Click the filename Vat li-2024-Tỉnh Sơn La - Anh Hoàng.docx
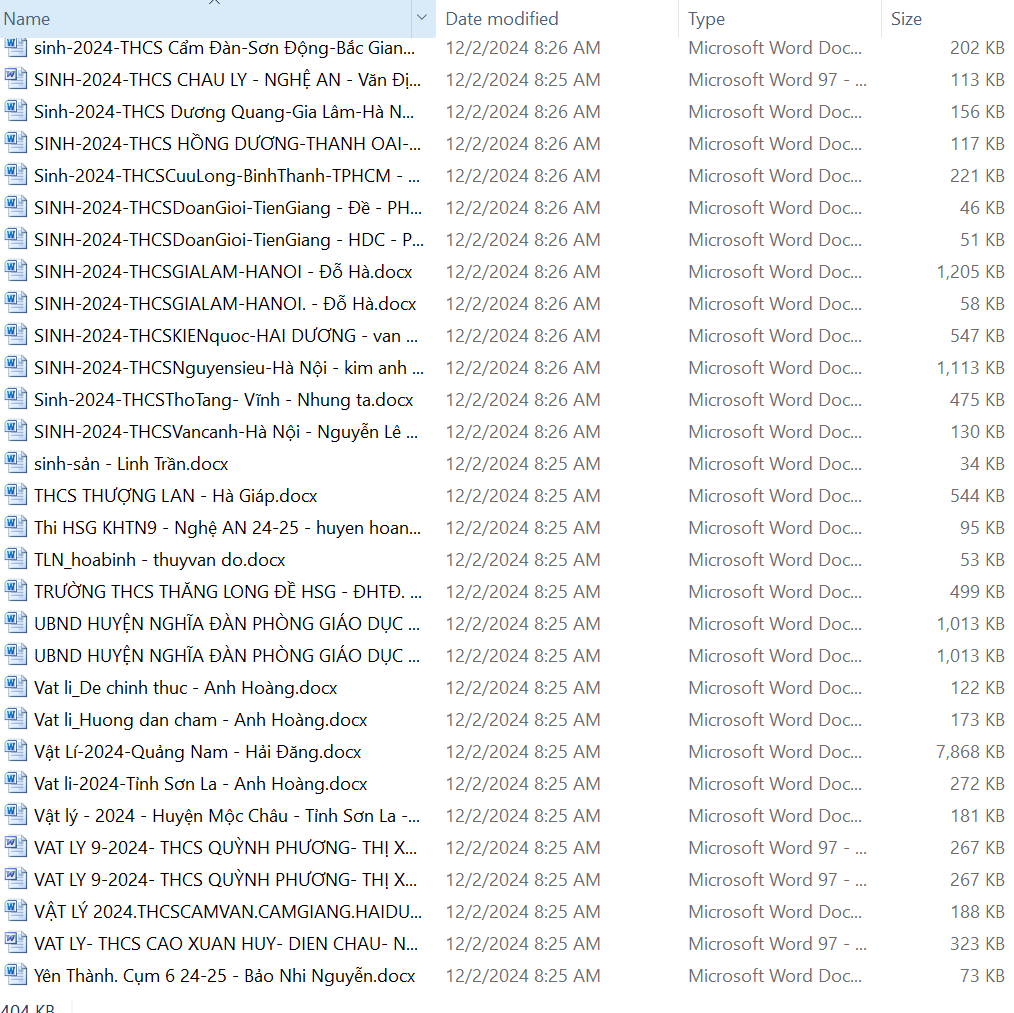This screenshot has height=1013, width=1014. click(x=200, y=784)
